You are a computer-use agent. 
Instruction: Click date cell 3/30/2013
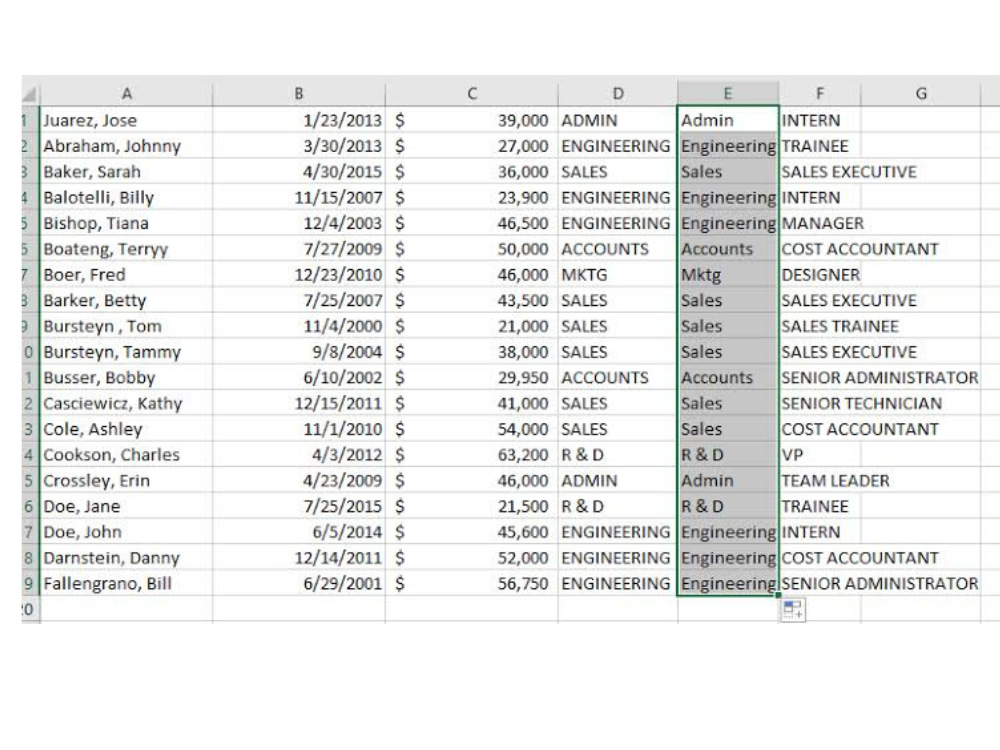298,146
